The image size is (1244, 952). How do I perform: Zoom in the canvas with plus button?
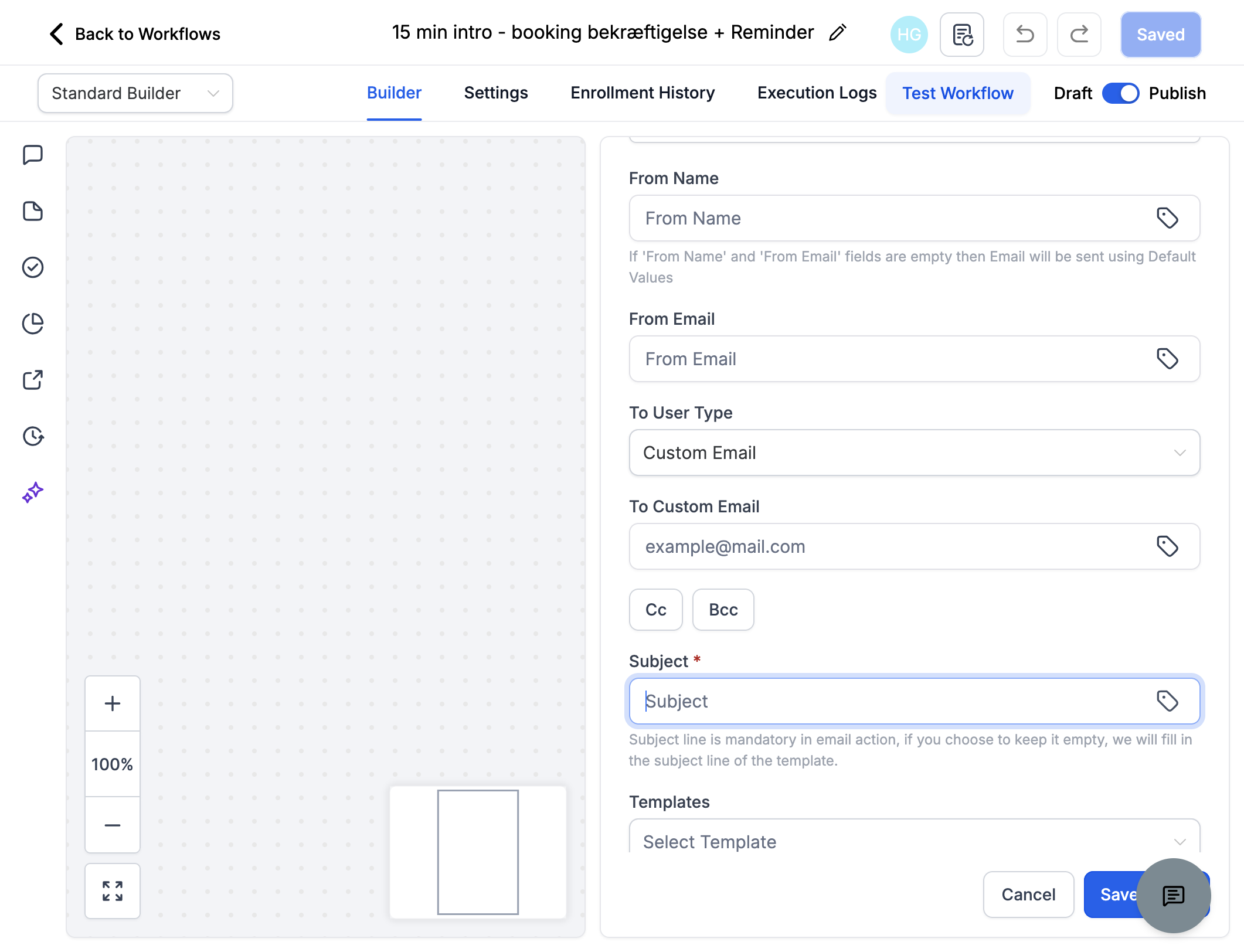coord(113,703)
